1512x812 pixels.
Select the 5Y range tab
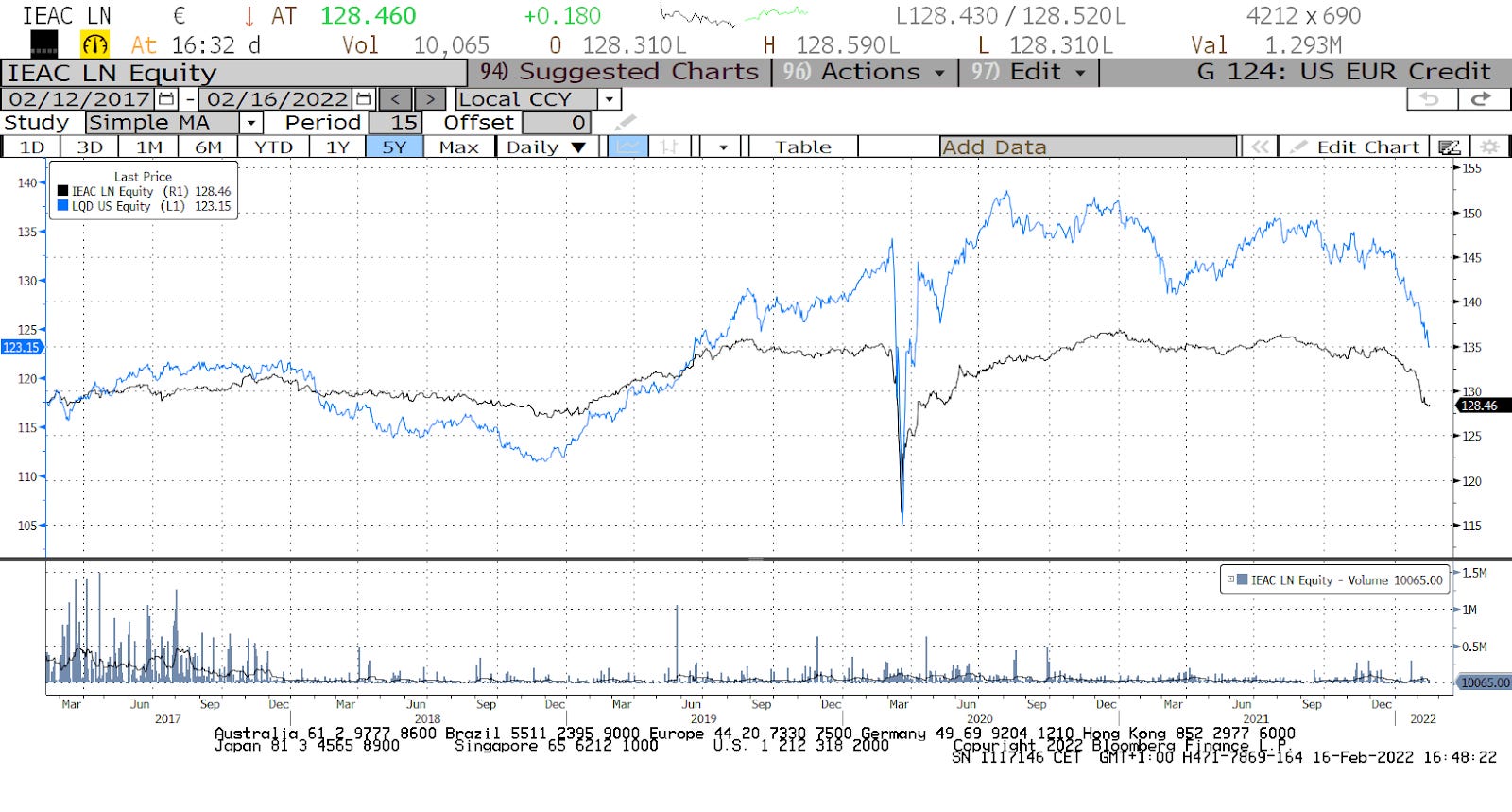(x=394, y=147)
